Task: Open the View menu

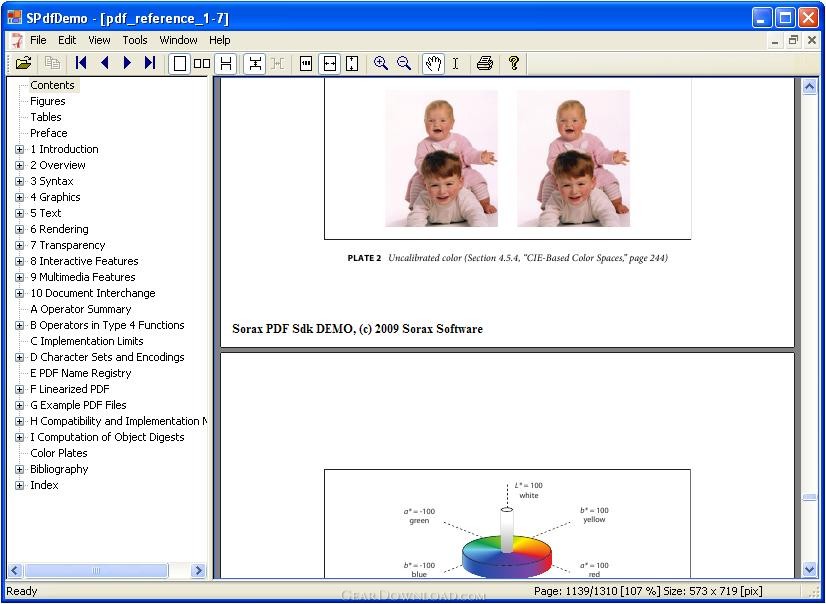Action: click(x=99, y=40)
